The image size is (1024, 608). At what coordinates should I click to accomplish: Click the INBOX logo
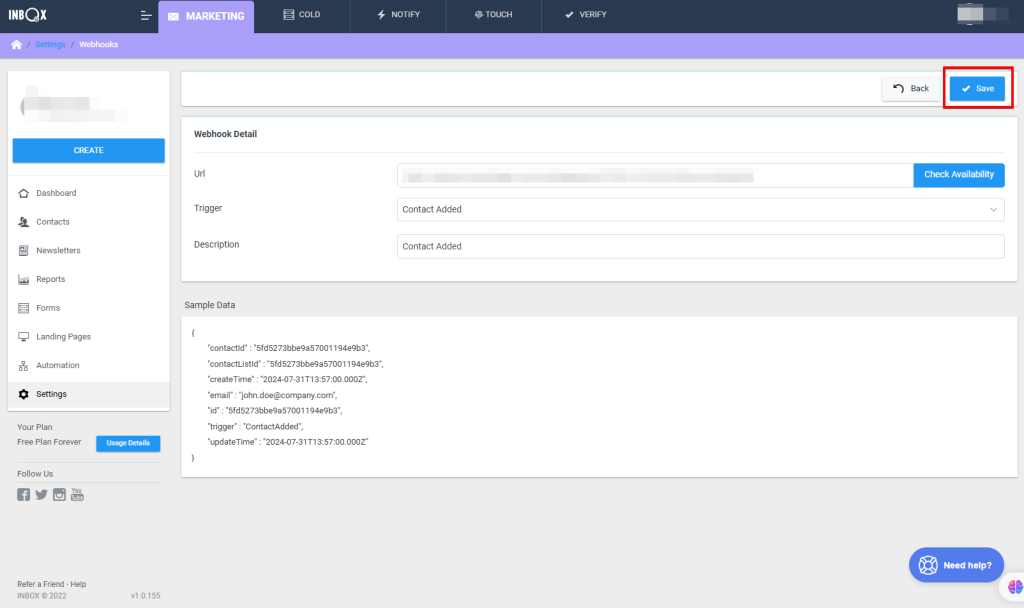(x=30, y=16)
